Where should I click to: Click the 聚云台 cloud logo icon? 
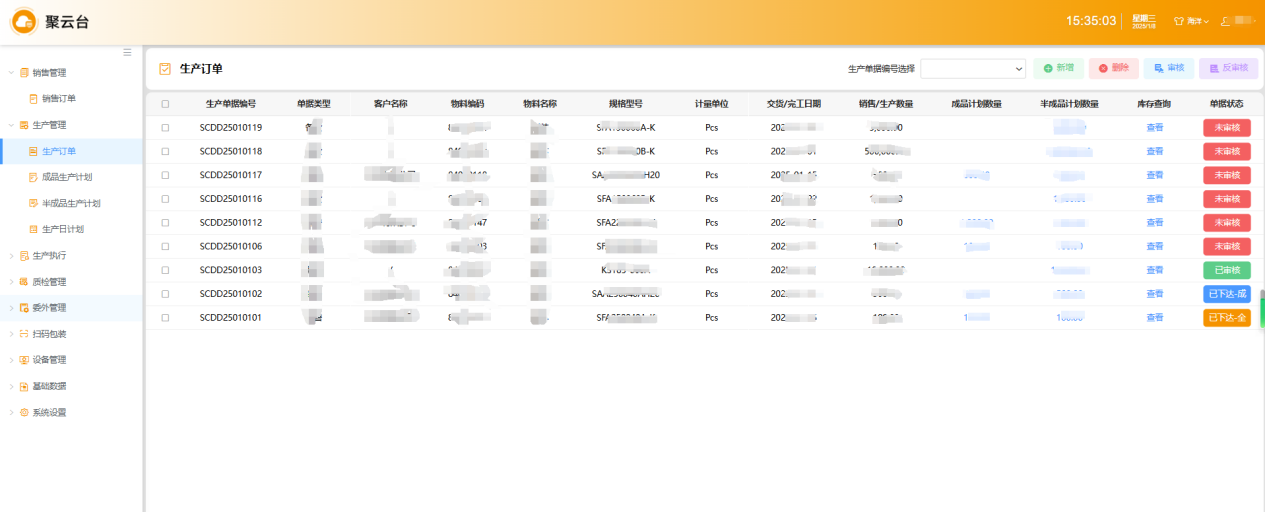(x=24, y=21)
